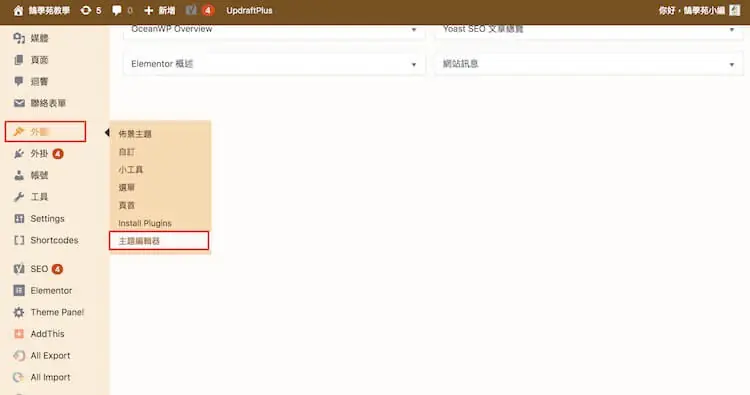Open the All Import icon in sidebar
This screenshot has height=395, width=750.
tap(19, 377)
